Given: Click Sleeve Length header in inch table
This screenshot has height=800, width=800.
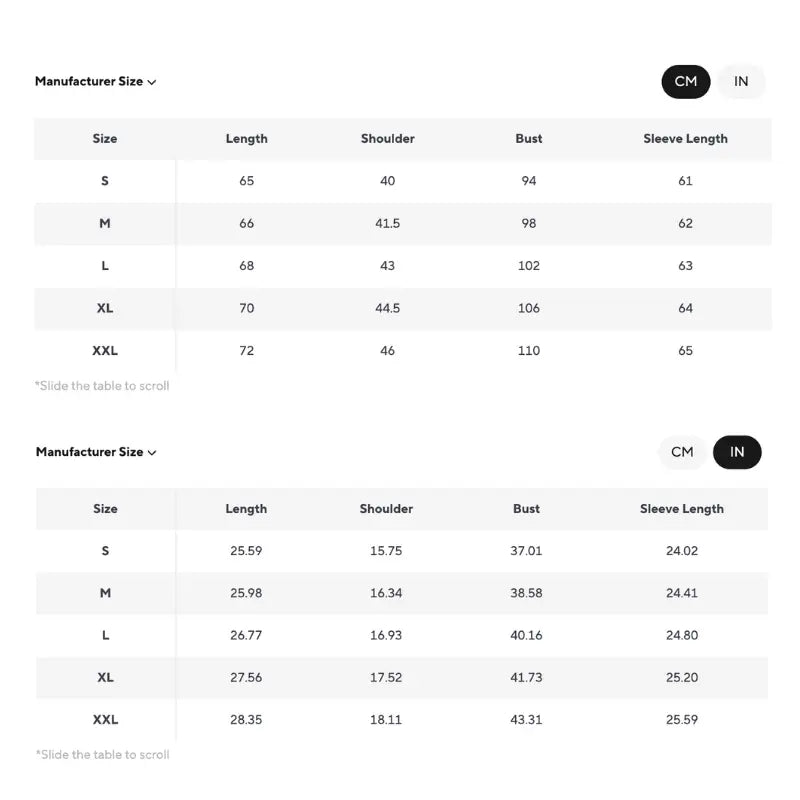Looking at the screenshot, I should [x=682, y=509].
